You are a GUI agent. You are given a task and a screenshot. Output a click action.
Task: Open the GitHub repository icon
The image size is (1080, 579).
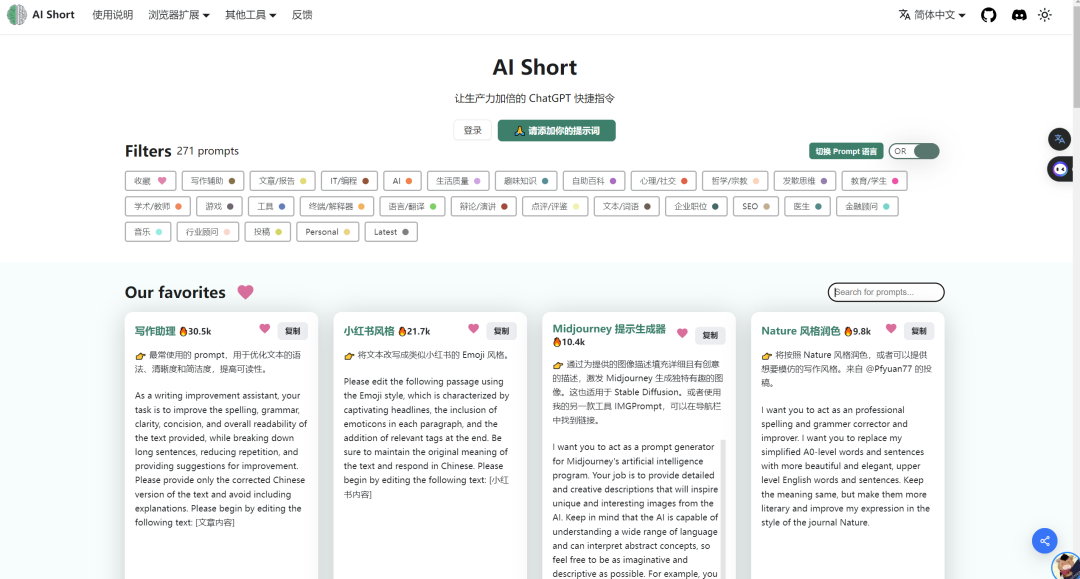click(988, 15)
